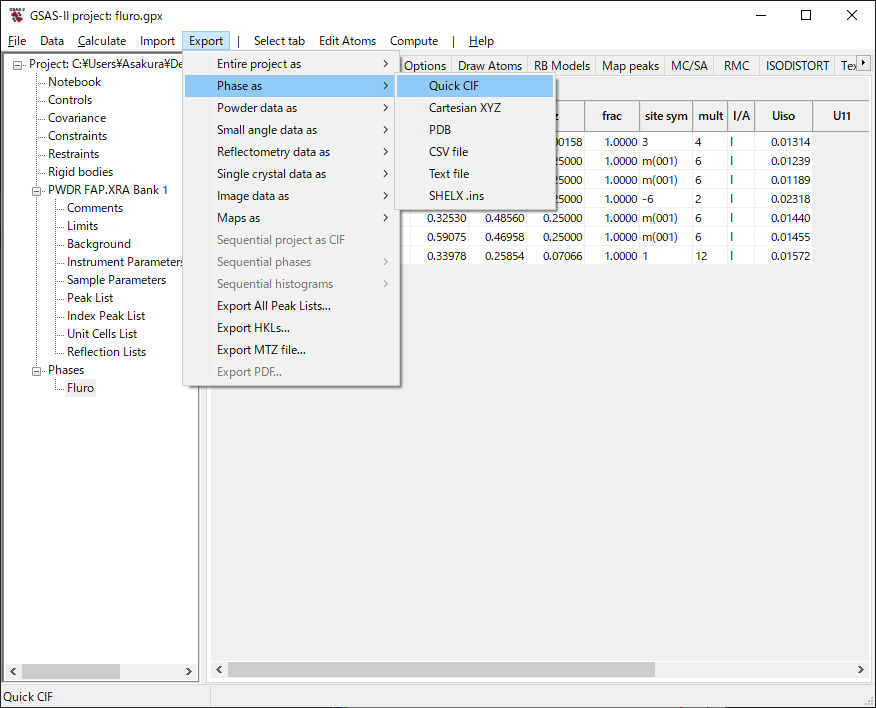Choose Quick CIF from the submenu
Image resolution: width=876 pixels, height=708 pixels.
click(454, 86)
